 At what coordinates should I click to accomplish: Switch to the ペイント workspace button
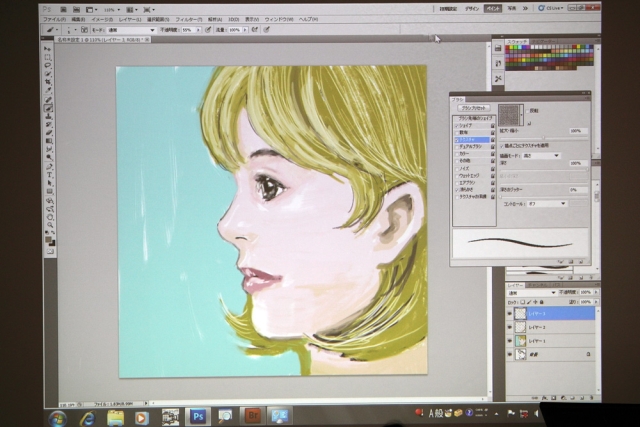point(493,9)
